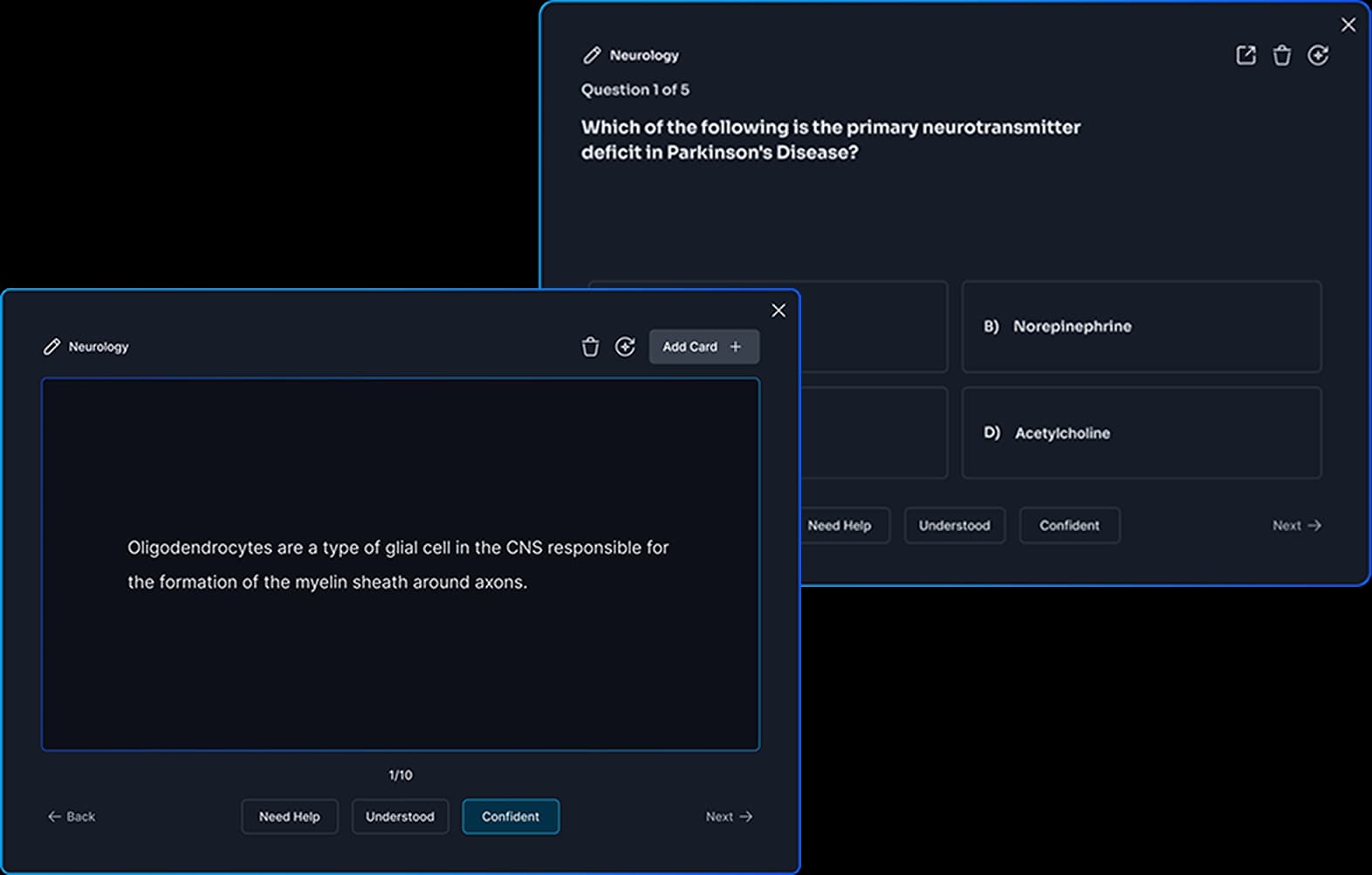1372x875 pixels.
Task: Select the Oligodendrocytes flashcard content
Action: click(401, 564)
